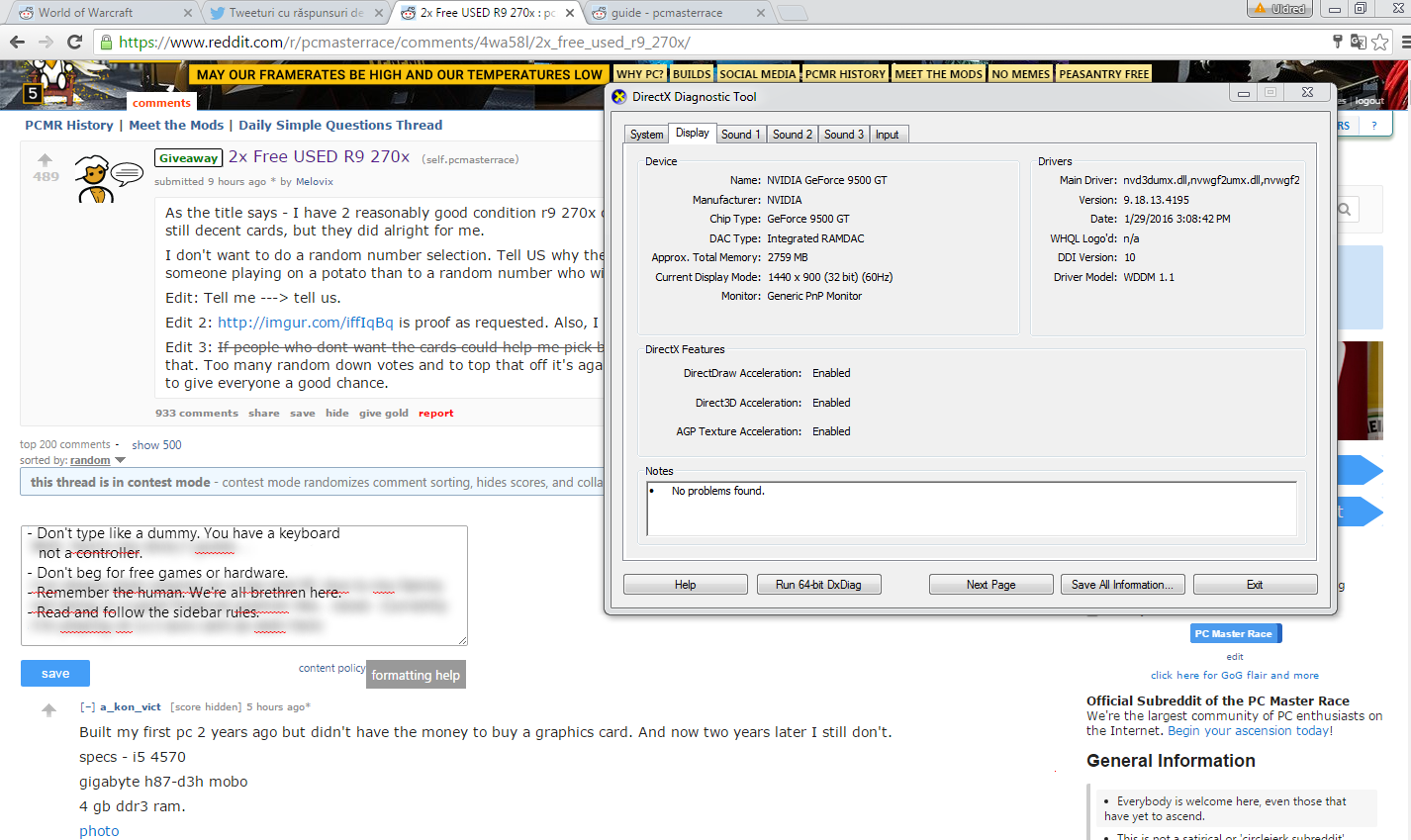Open the BUILDS header button
The height and width of the screenshot is (840, 1411).
pos(692,74)
